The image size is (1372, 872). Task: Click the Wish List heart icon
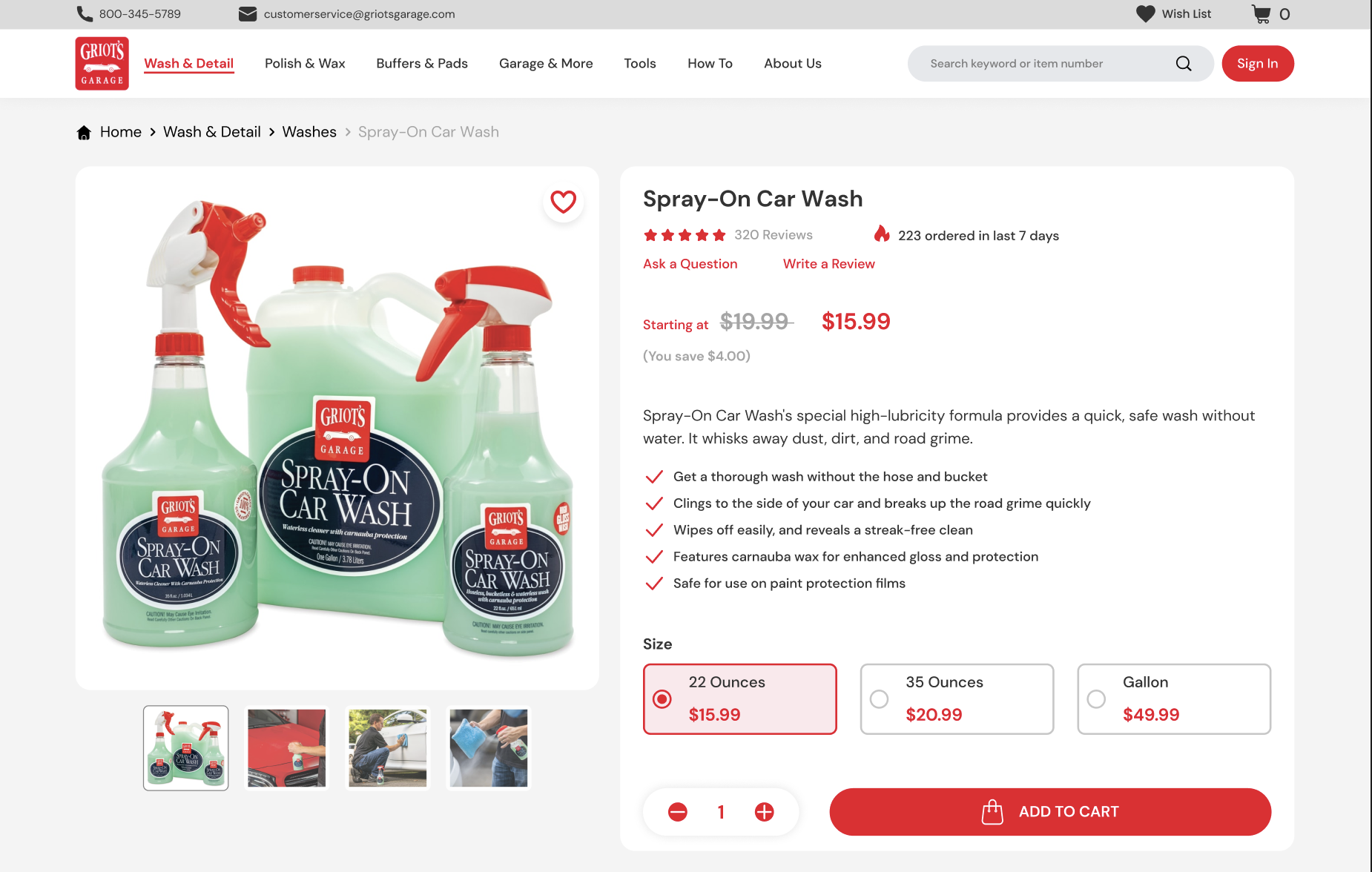click(1146, 14)
